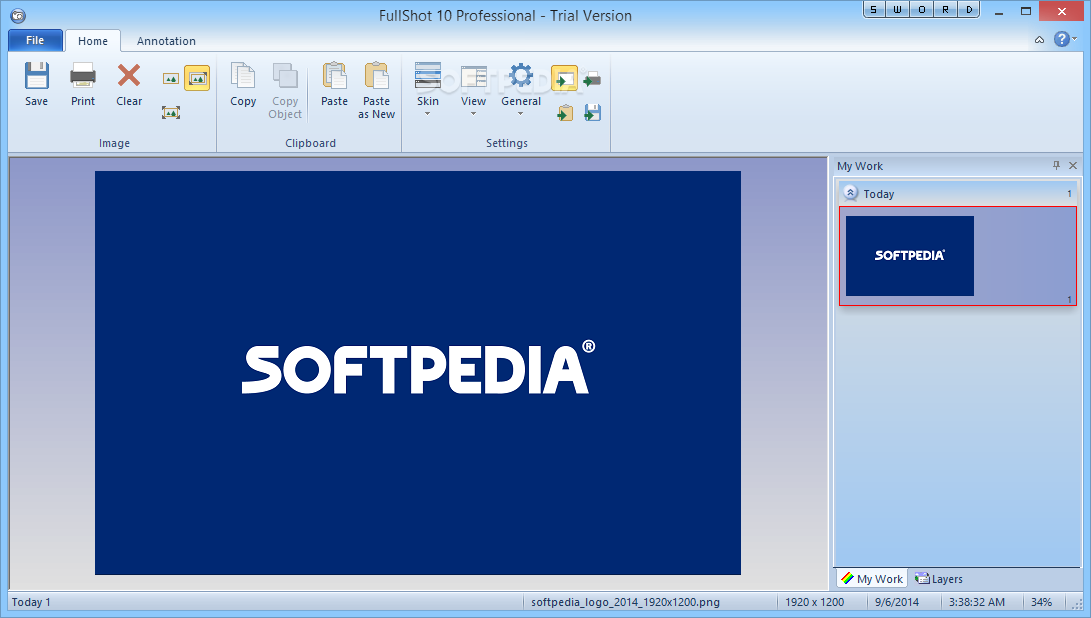This screenshot has width=1091, height=618.
Task: Open the View settings dropdown
Action: tap(473, 89)
